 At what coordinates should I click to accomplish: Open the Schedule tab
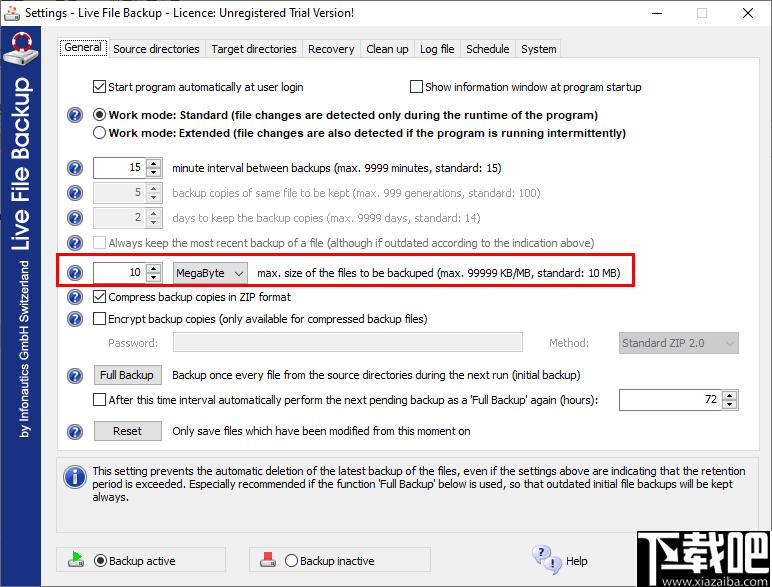click(487, 49)
